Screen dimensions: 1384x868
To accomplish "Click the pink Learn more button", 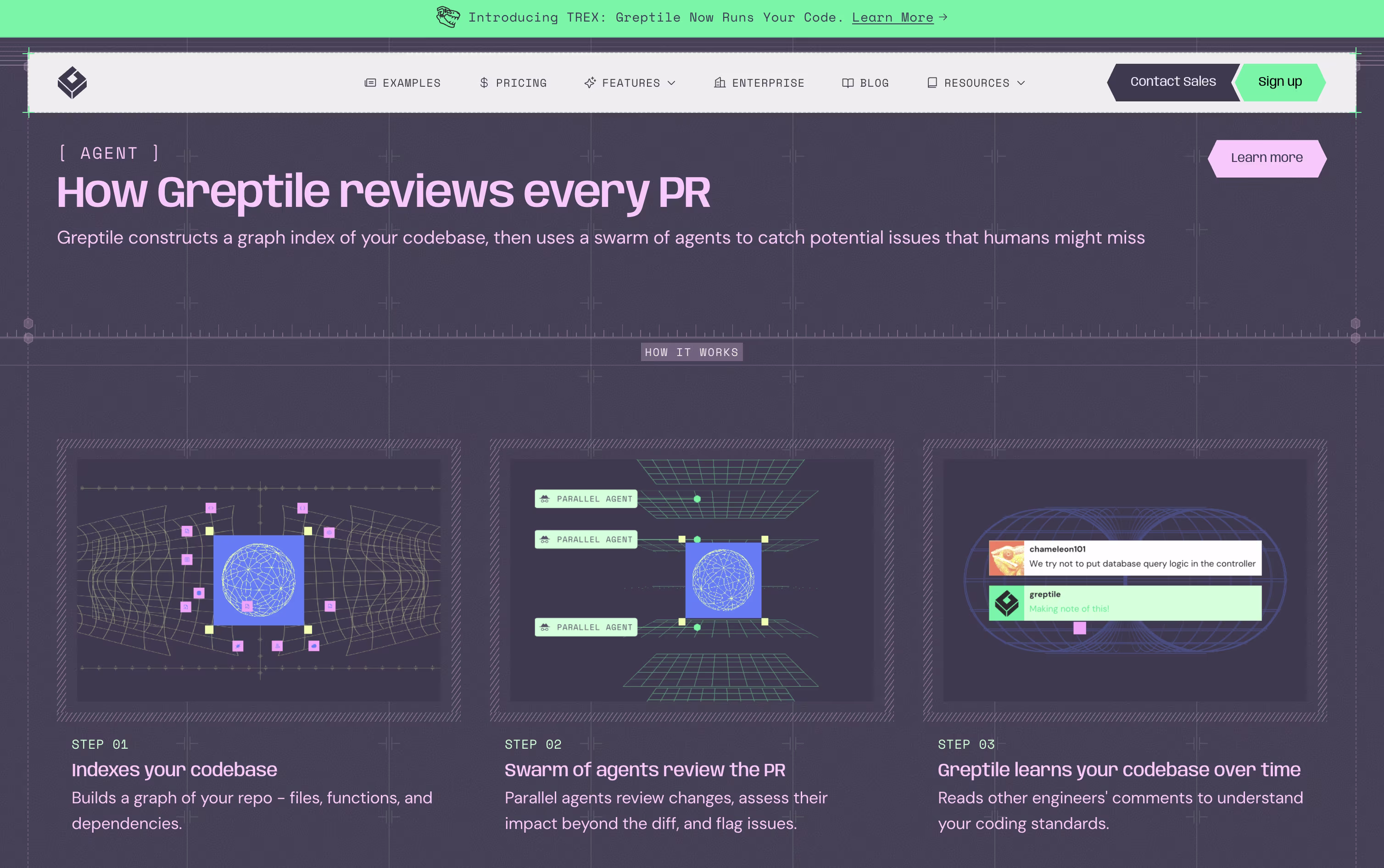I will pos(1267,158).
